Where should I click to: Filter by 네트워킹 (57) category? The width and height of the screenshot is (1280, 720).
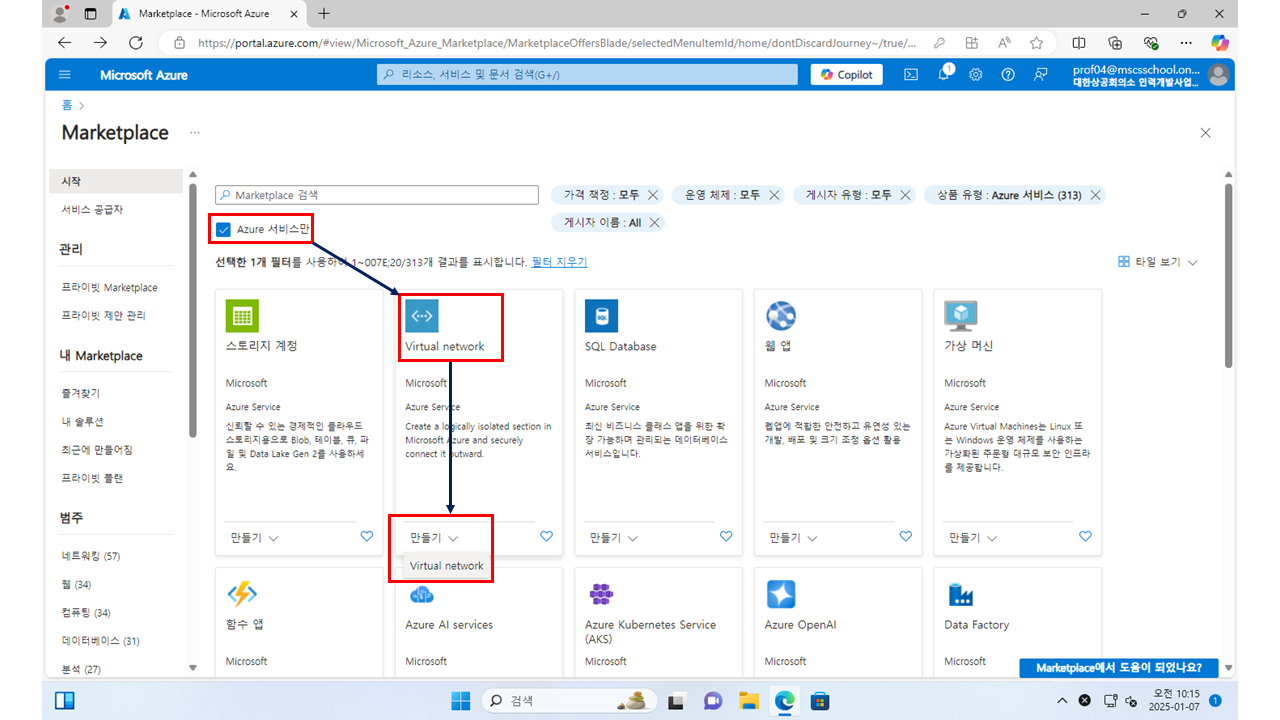(90, 556)
